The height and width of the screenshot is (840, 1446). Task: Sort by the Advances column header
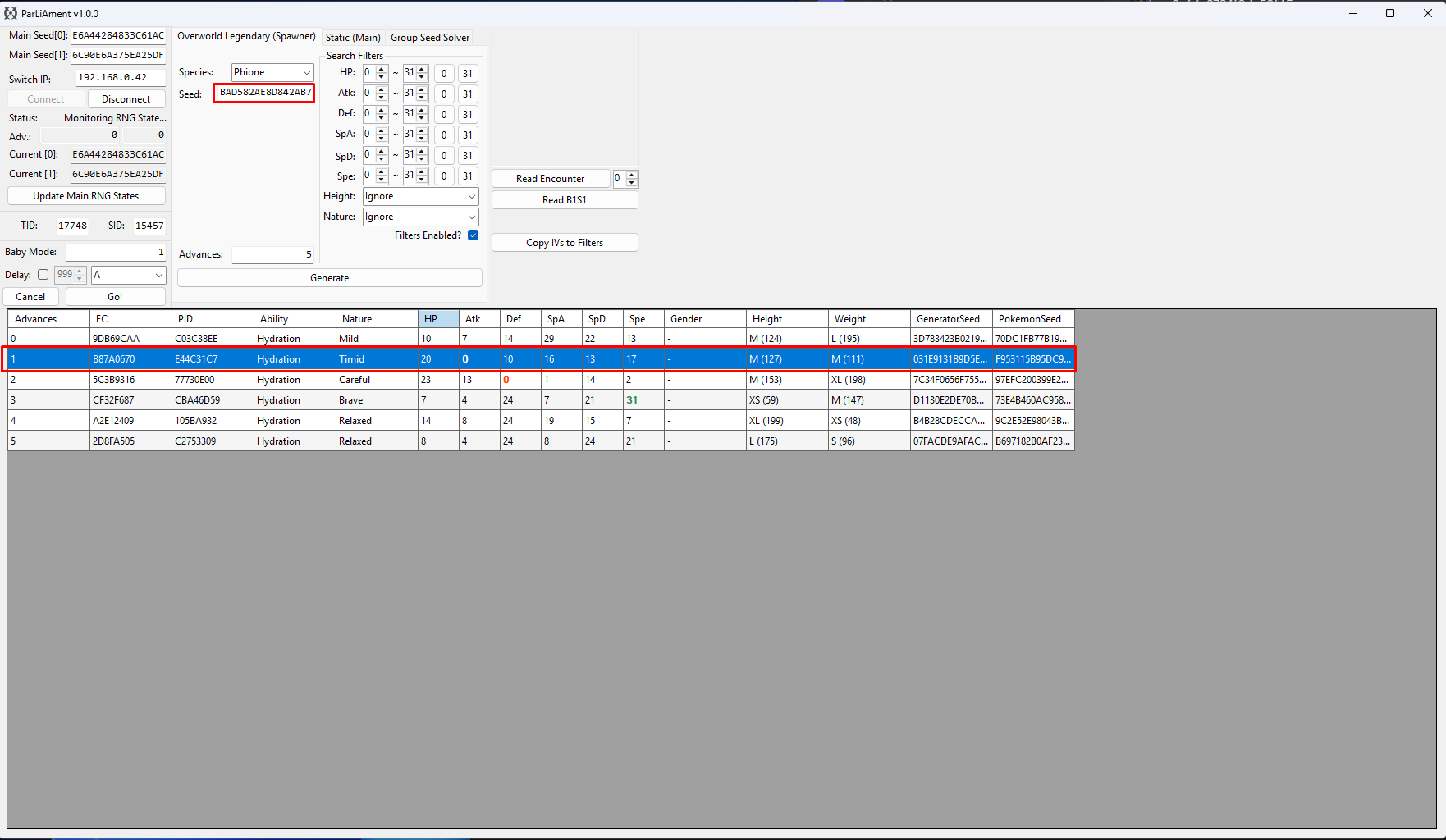(48, 319)
